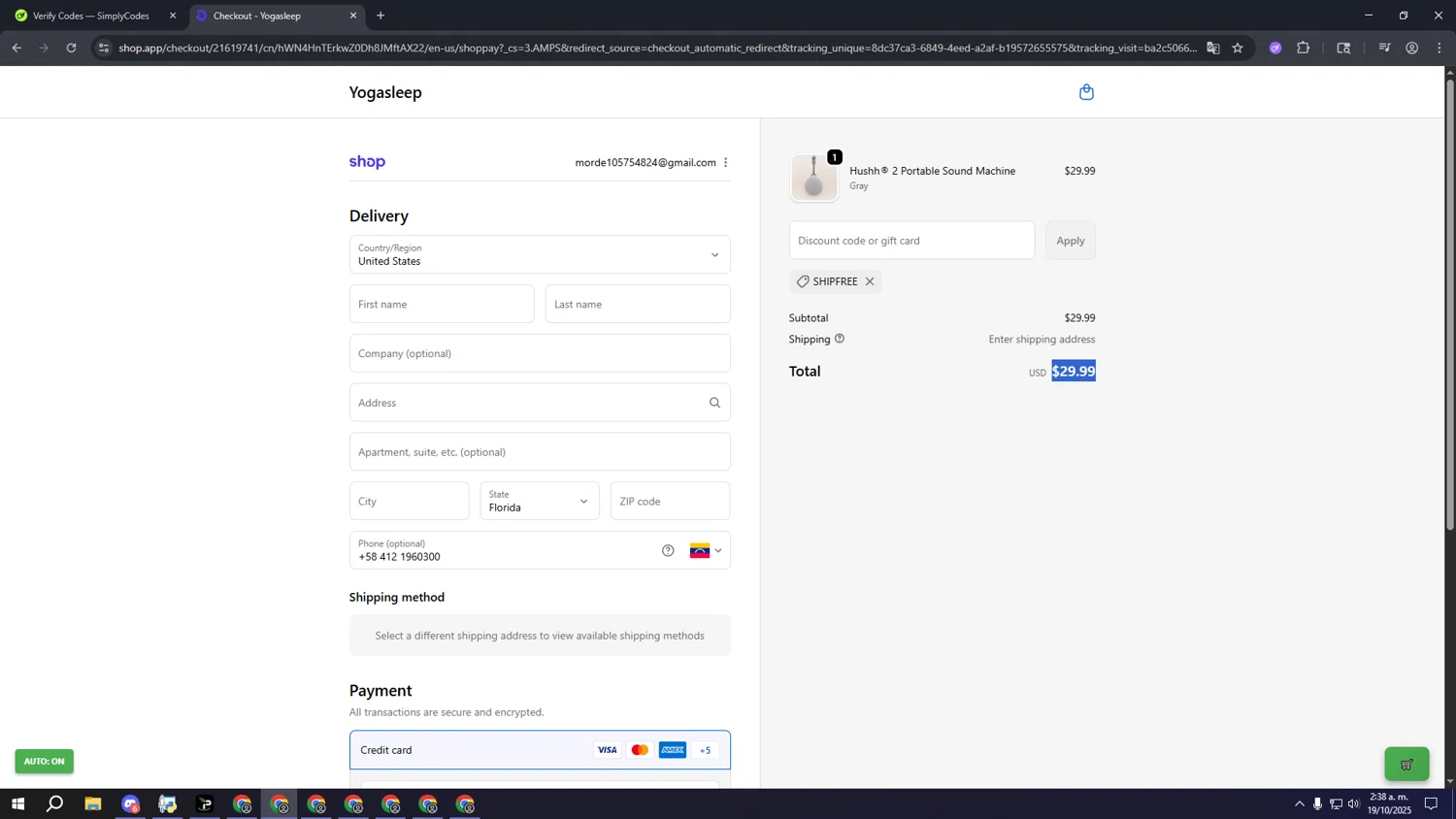Close the Checkout - Yogasleep tab
This screenshot has height=819, width=1456.
click(353, 16)
